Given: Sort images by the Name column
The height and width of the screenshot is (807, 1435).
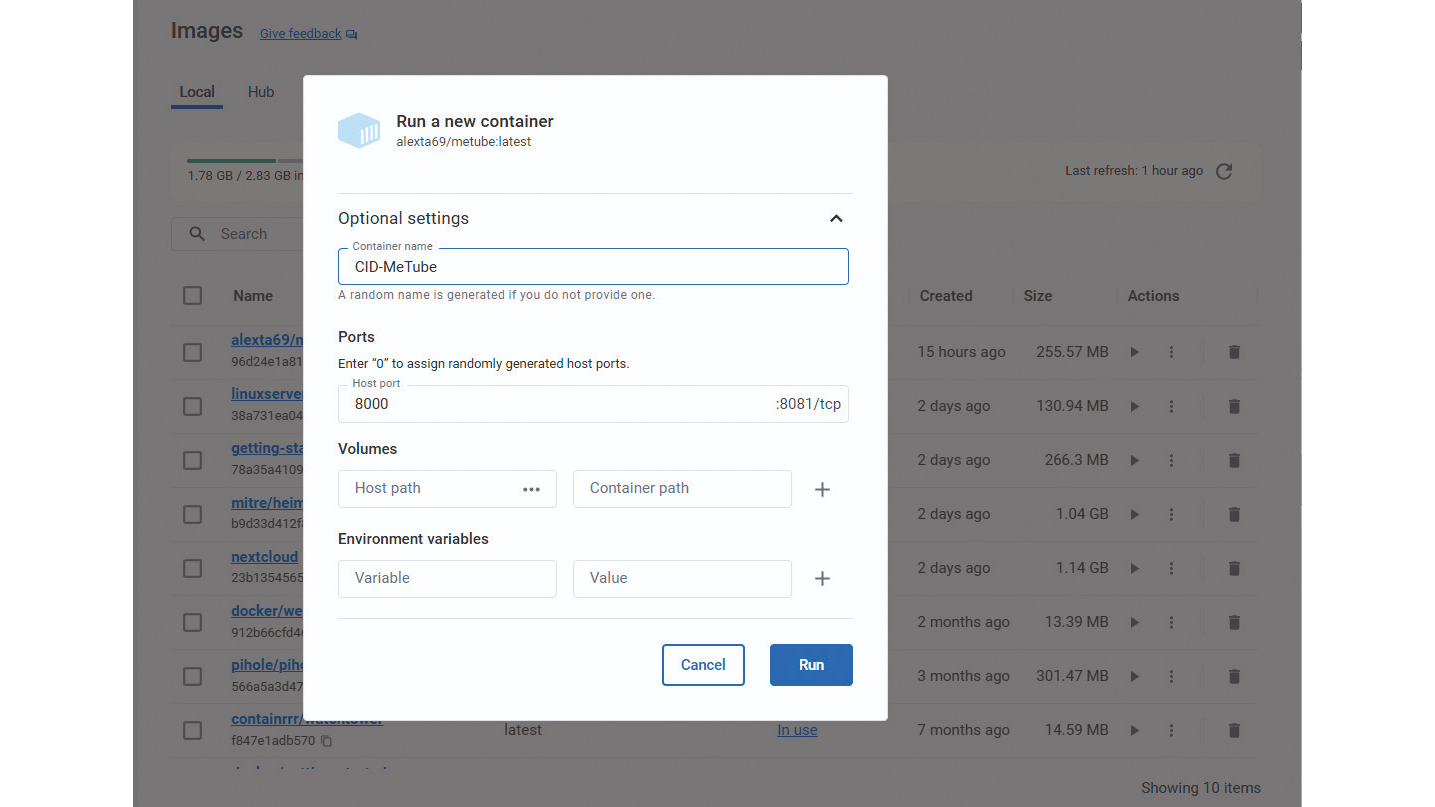Looking at the screenshot, I should [253, 296].
